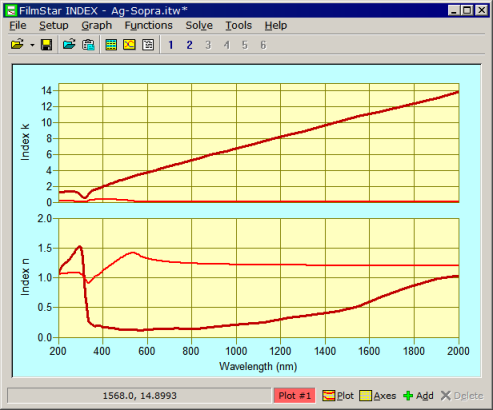This screenshot has width=493, height=410.
Task: Open the File menu
Action: pos(18,25)
